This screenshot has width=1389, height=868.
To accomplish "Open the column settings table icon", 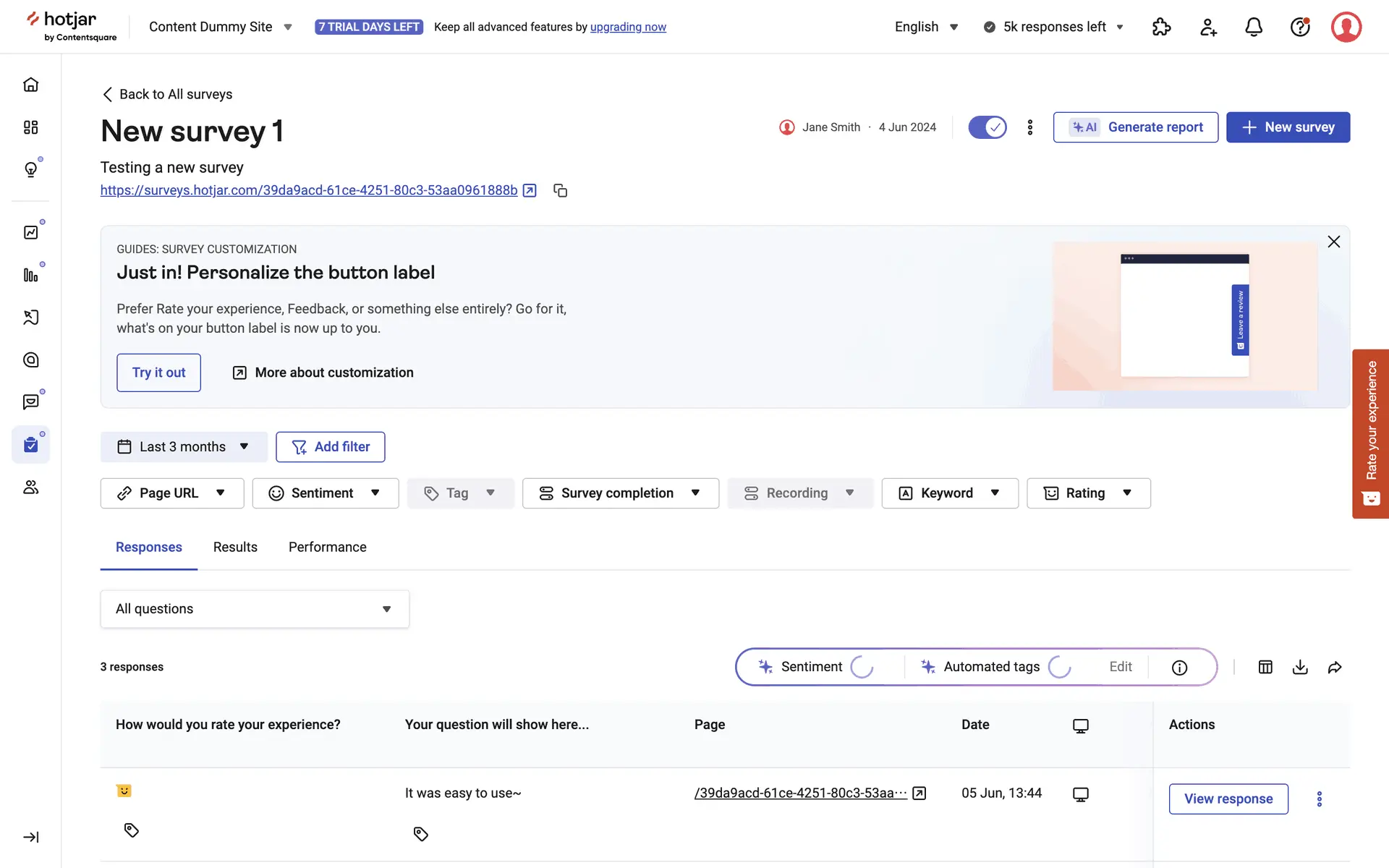I will point(1265,667).
